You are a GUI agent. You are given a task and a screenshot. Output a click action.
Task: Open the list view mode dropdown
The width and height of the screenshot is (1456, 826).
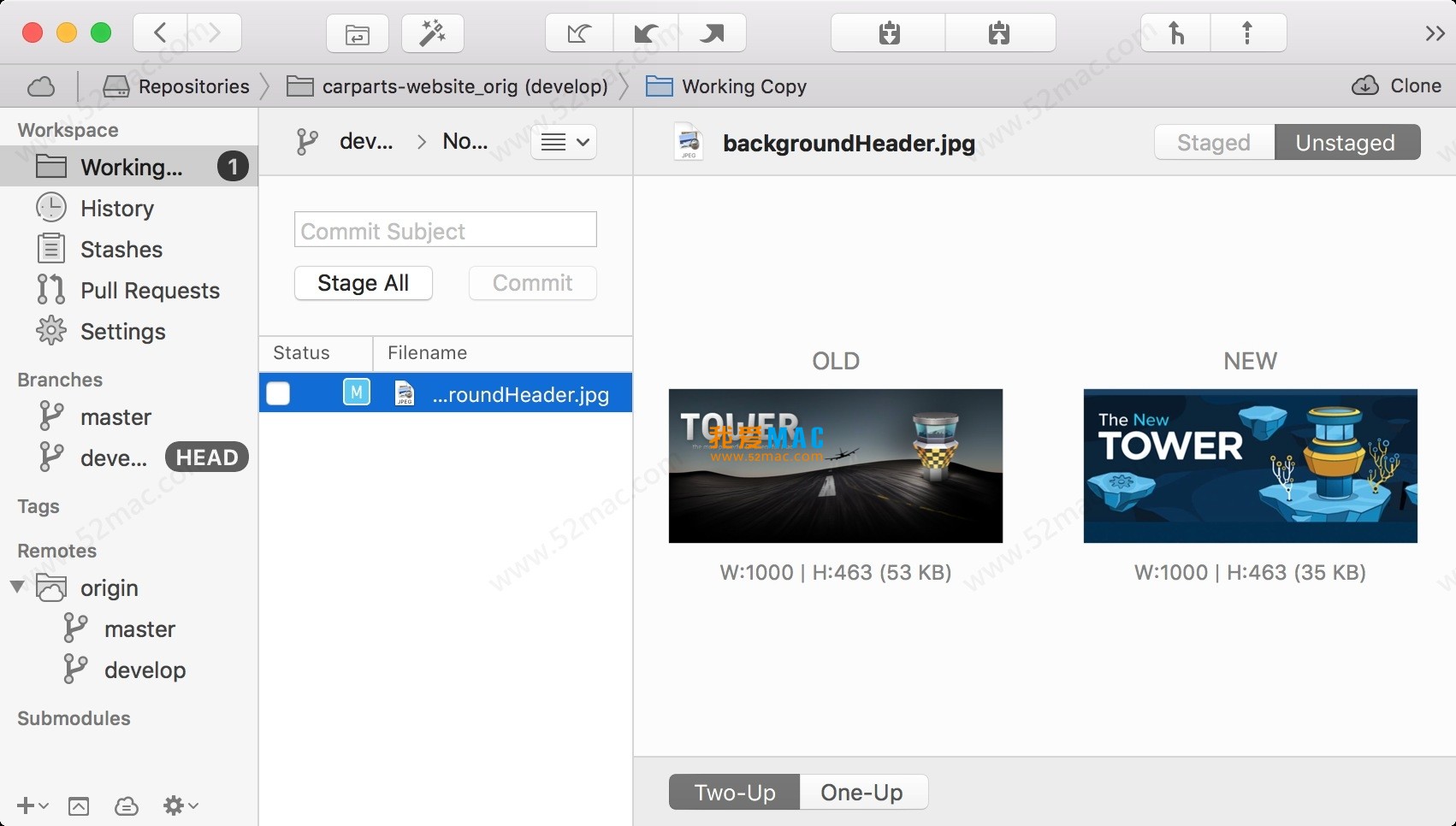point(564,142)
